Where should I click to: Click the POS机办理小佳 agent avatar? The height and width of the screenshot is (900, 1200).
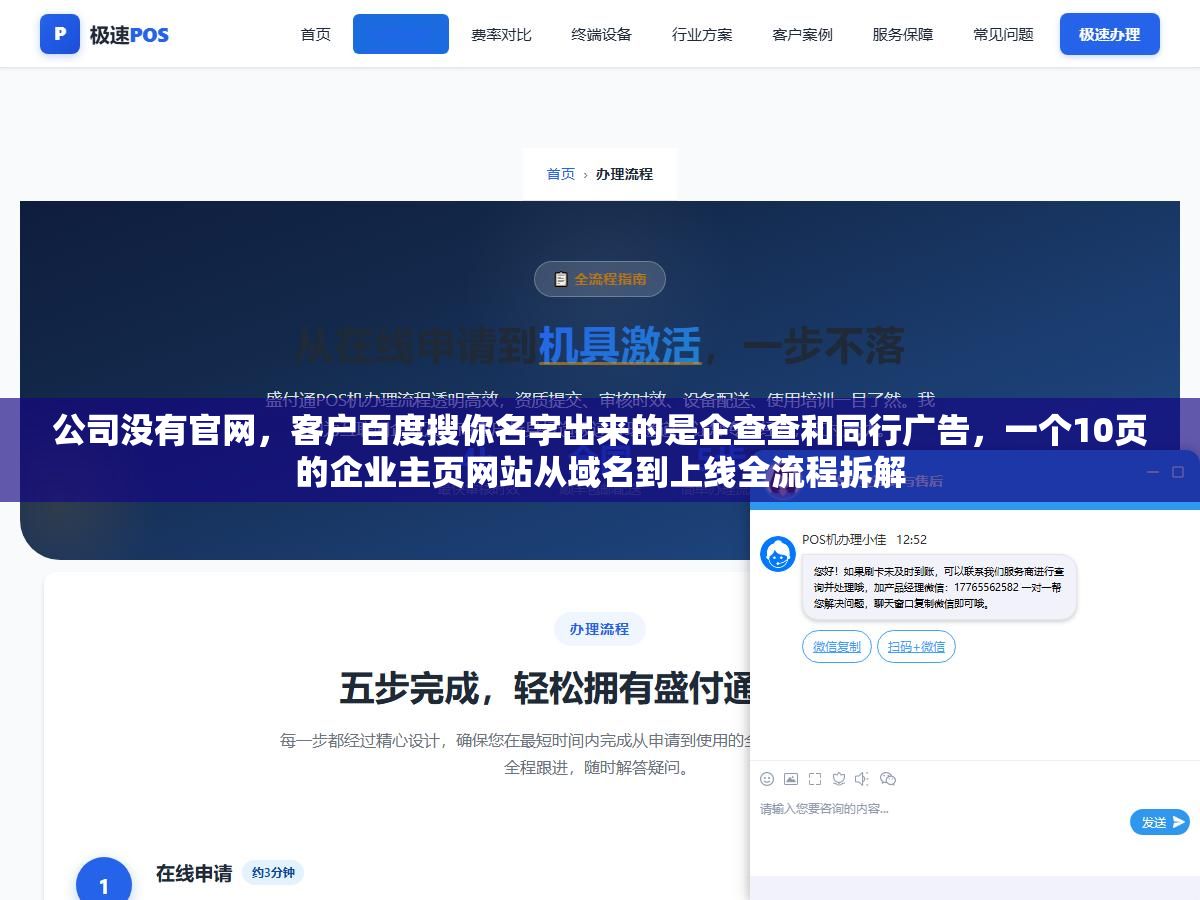tap(778, 554)
